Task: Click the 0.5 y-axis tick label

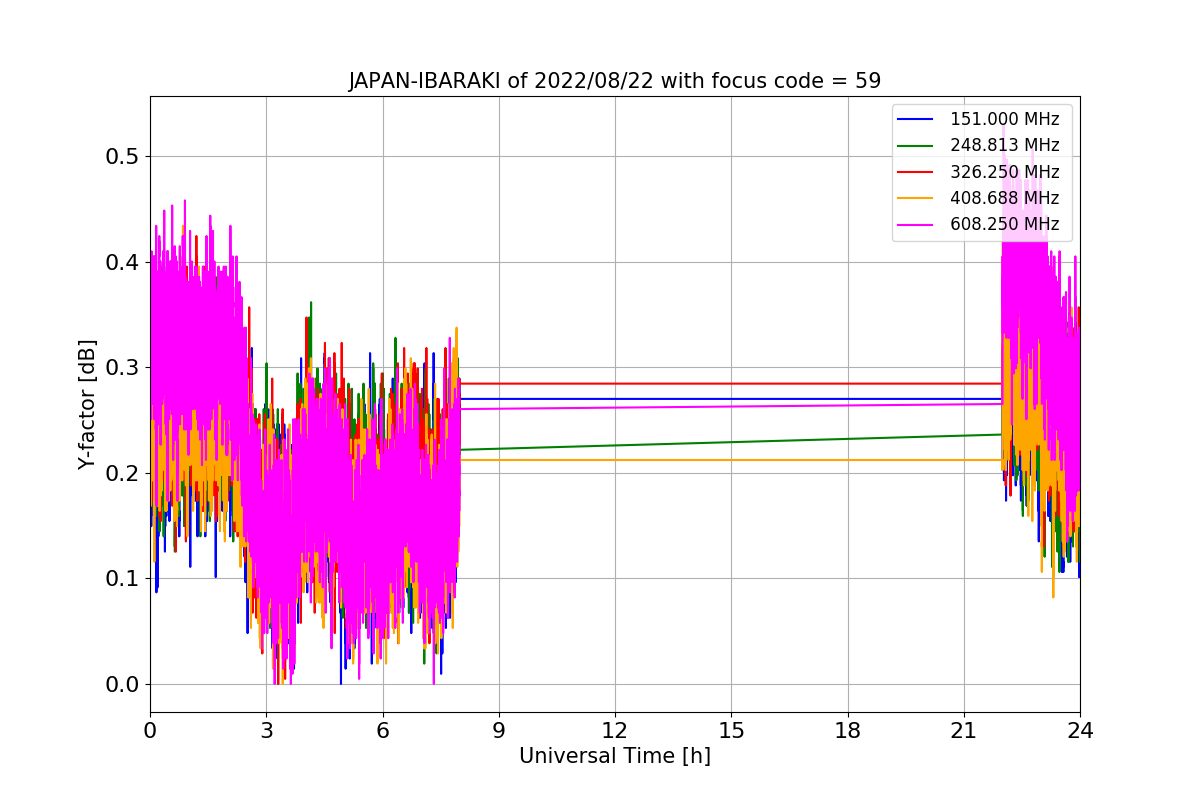Action: click(122, 157)
